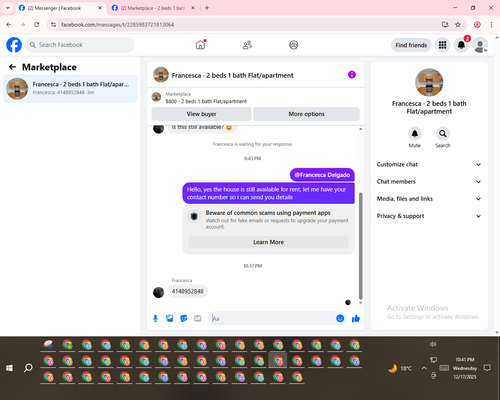
Task: Open conversation information purple icon
Action: [352, 75]
